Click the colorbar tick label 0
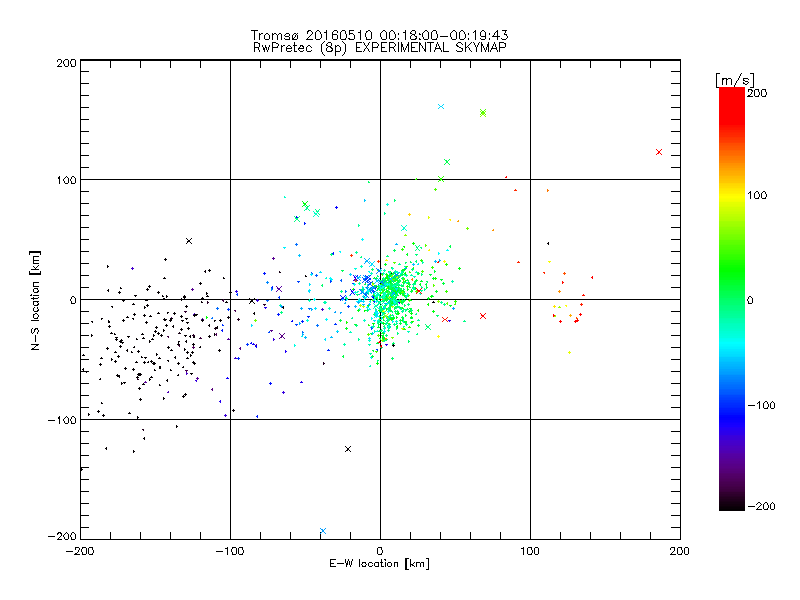 pos(750,300)
